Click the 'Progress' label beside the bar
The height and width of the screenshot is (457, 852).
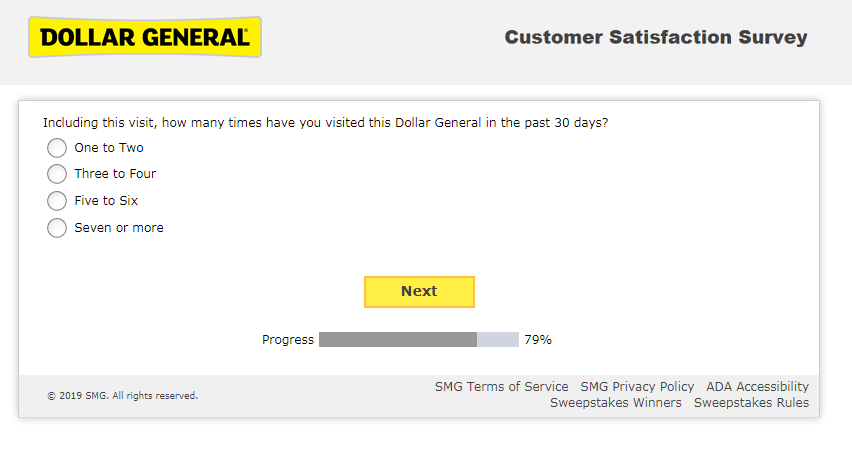click(x=288, y=340)
